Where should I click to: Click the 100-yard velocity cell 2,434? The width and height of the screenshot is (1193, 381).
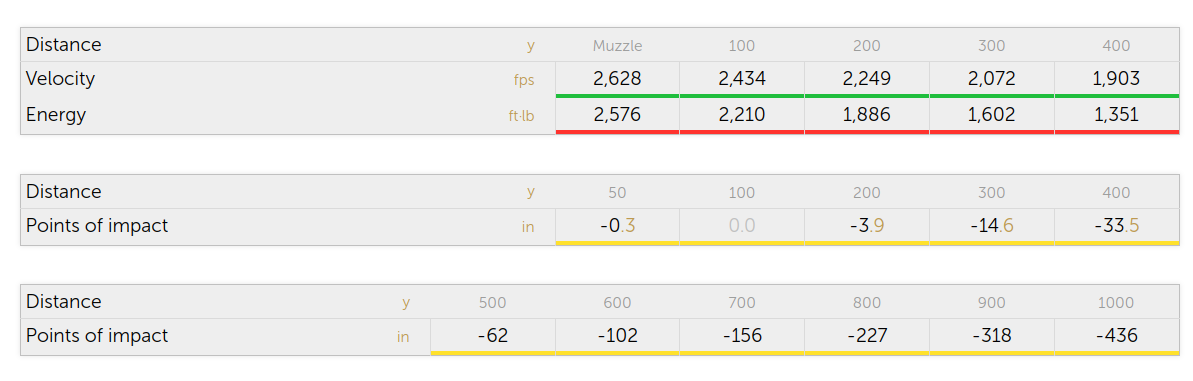pos(742,79)
